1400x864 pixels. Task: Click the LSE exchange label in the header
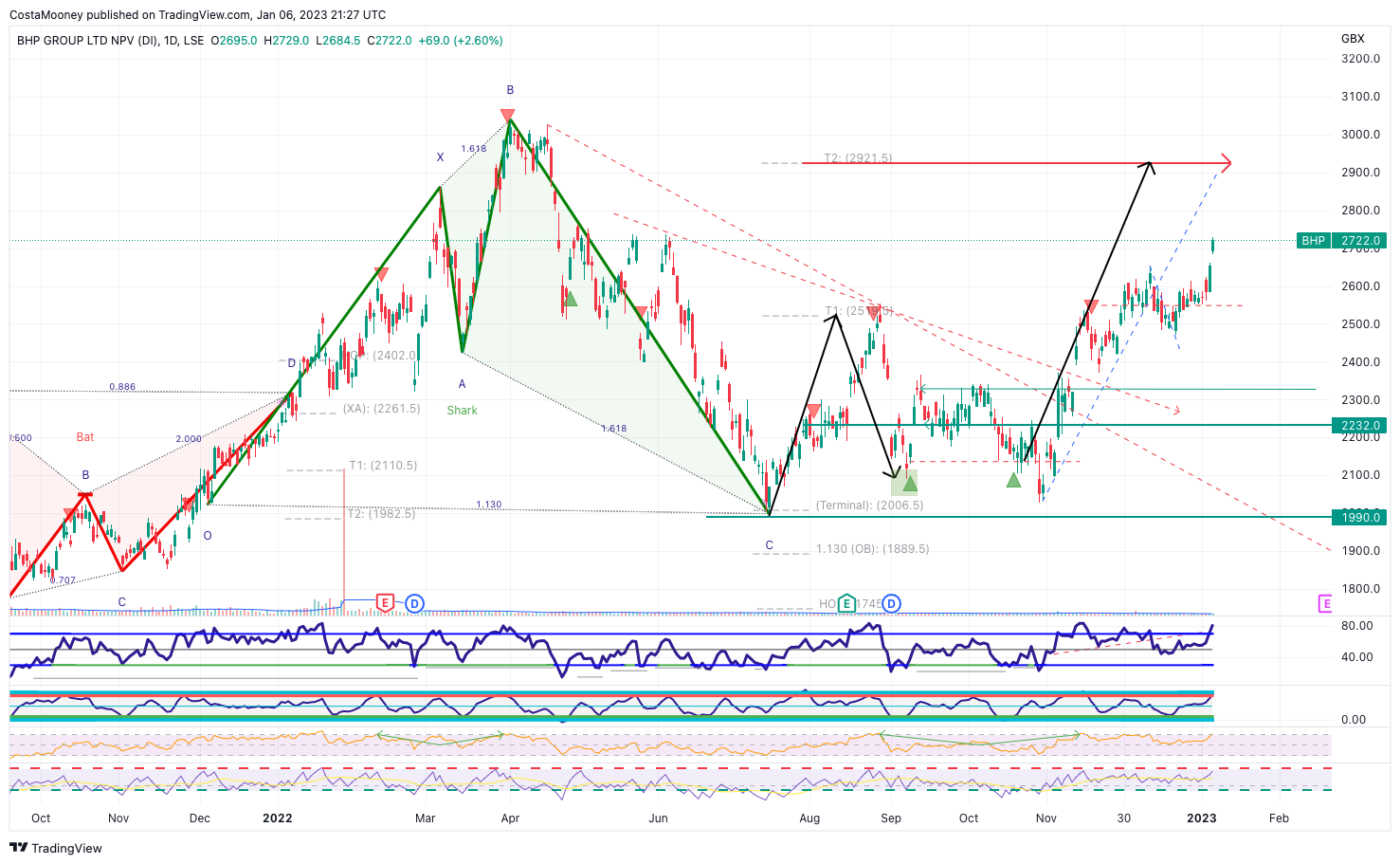tap(193, 41)
